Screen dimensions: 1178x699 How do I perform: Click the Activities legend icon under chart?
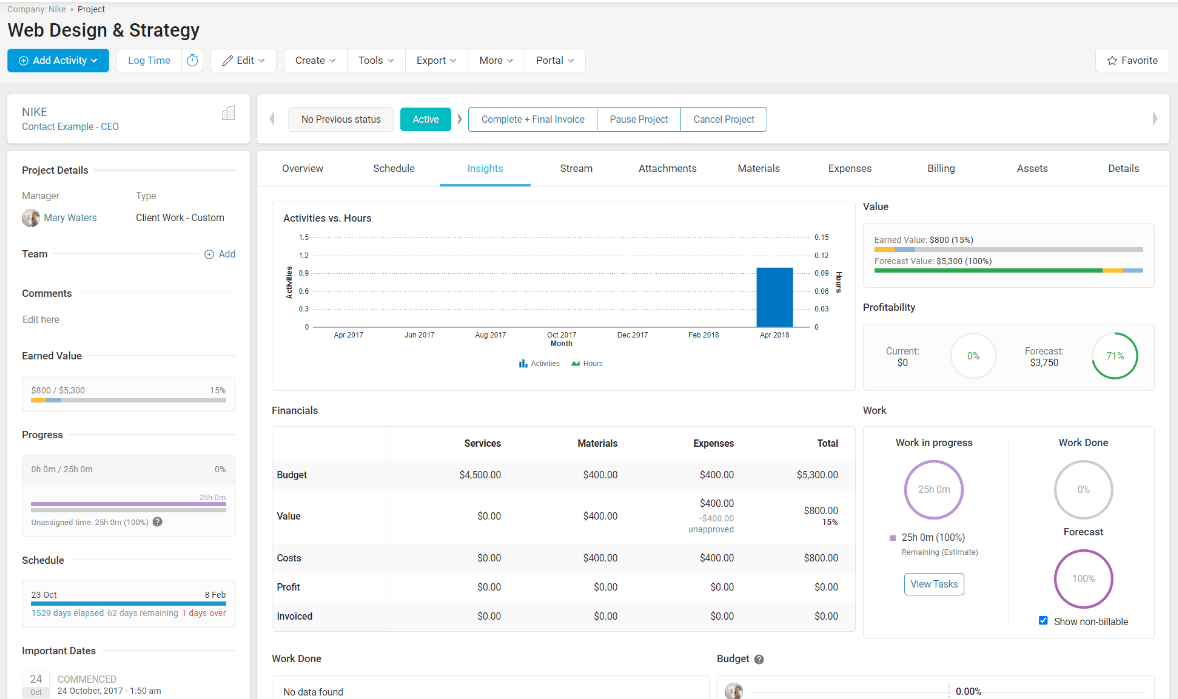(x=523, y=364)
